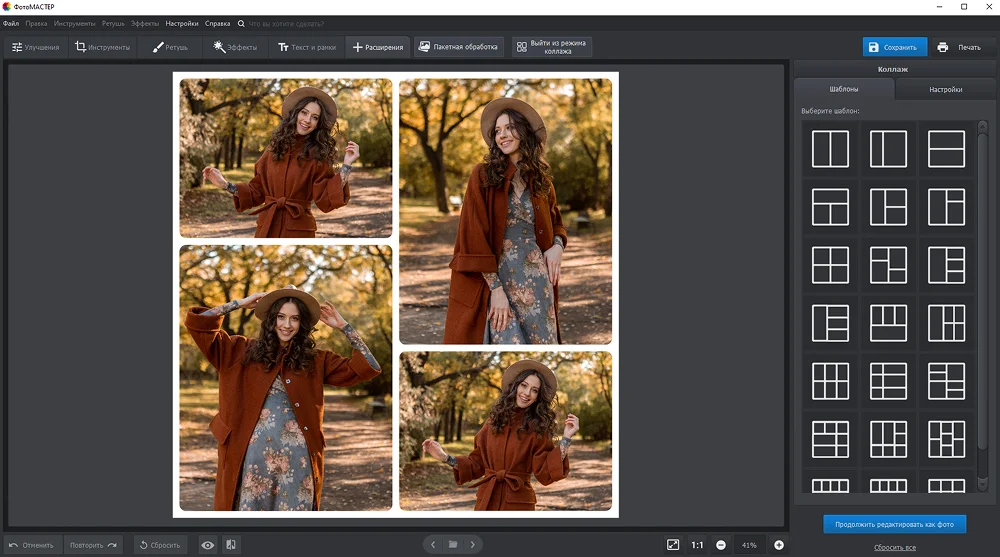Image resolution: width=1000 pixels, height=557 pixels.
Task: Switch to the Шаблоны tab
Action: (x=844, y=89)
